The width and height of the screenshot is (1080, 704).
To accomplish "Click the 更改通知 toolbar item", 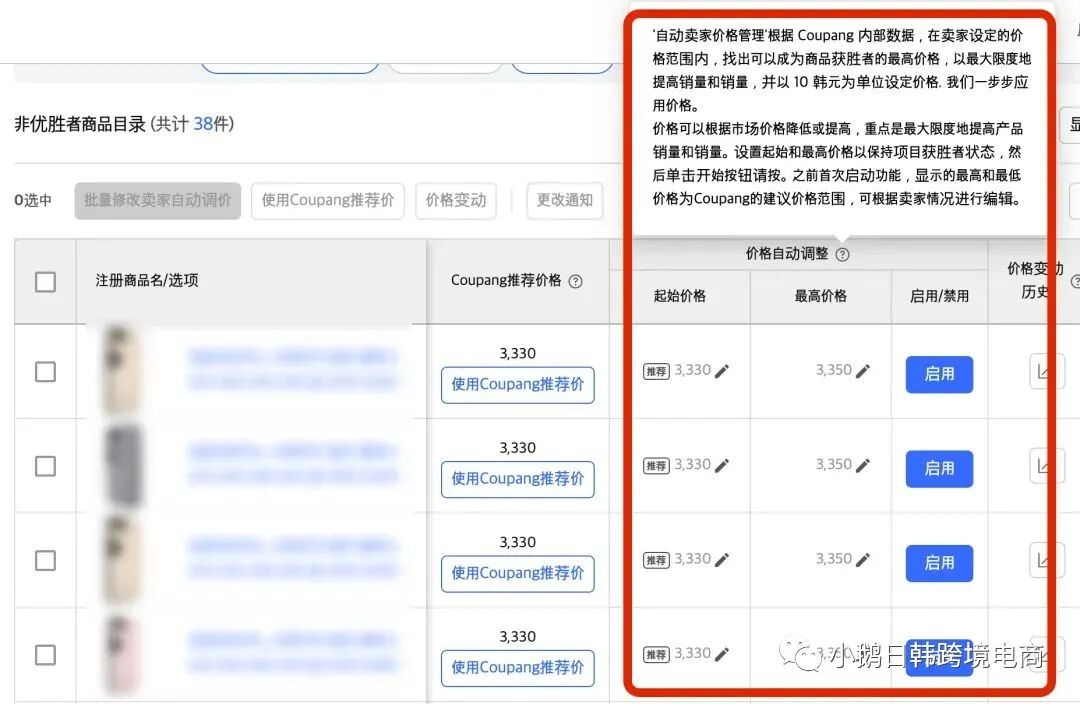I will pos(564,201).
